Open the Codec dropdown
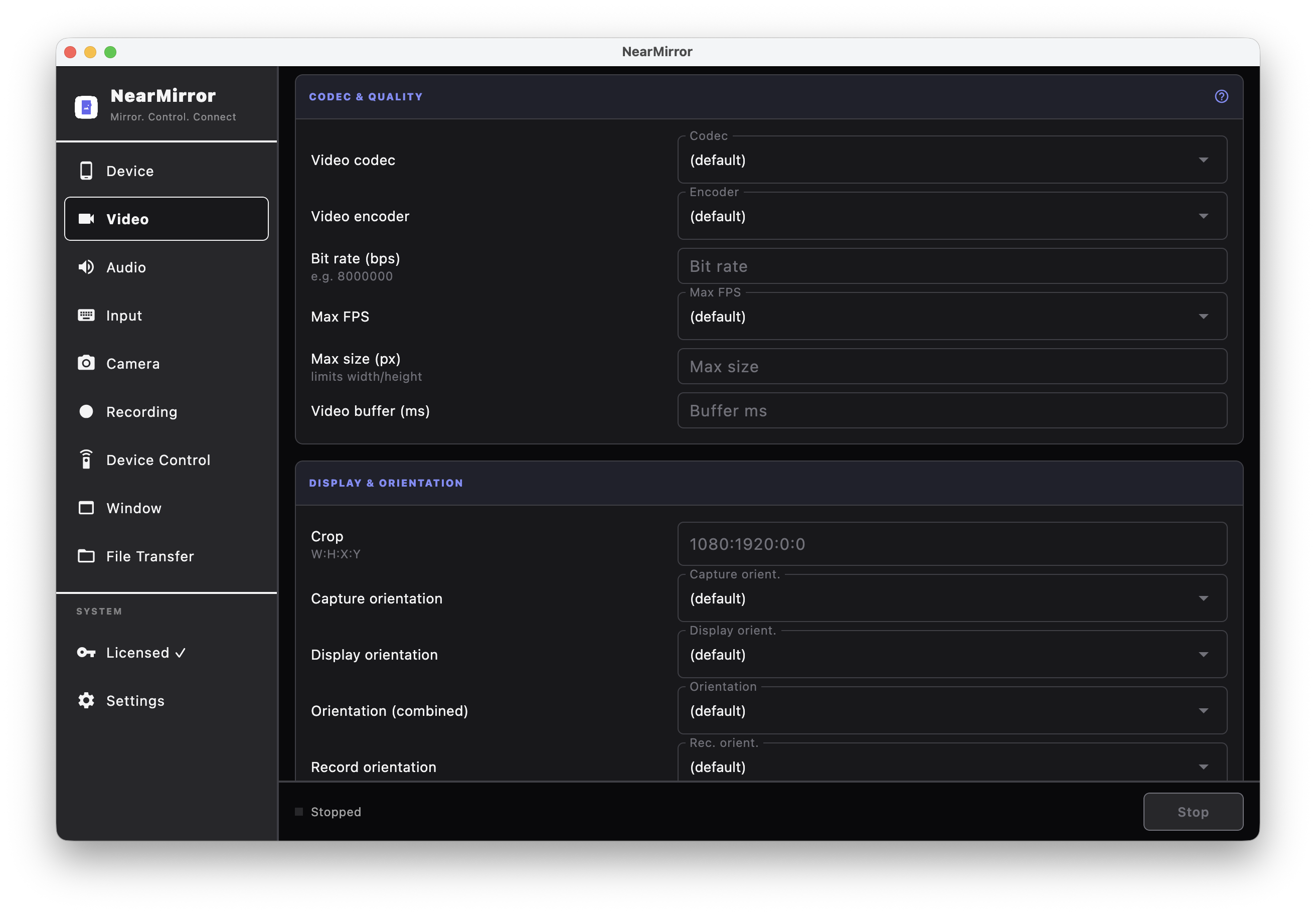Screen dimensions: 1316x915 coord(952,160)
